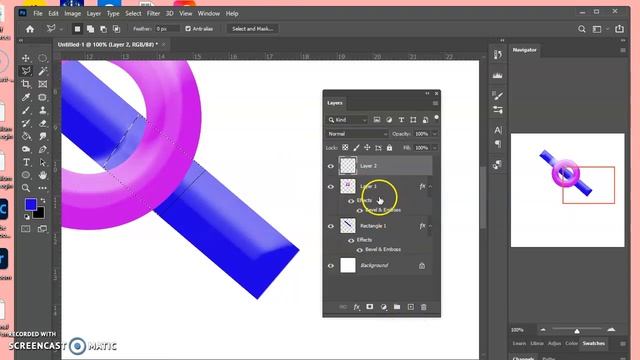Hide the Background layer eye icon

331,266
